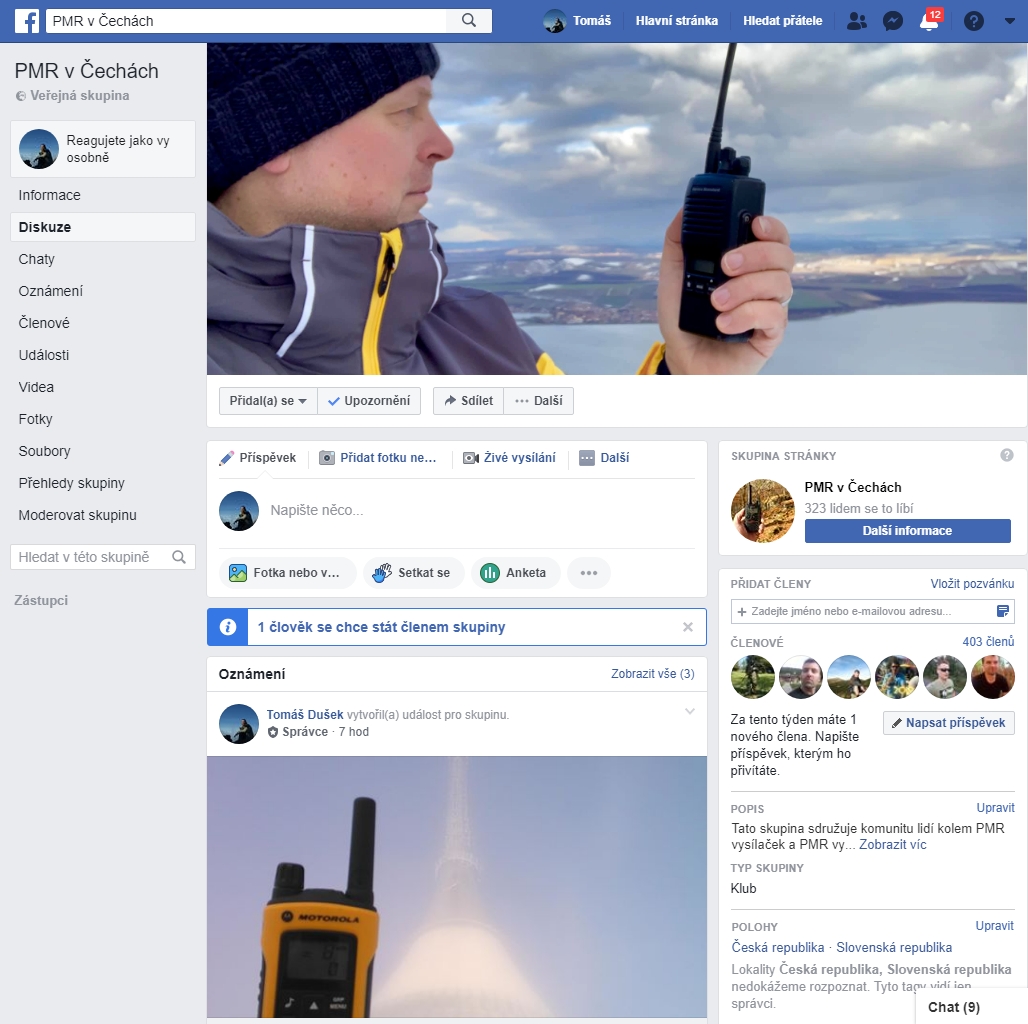The height and width of the screenshot is (1024, 1028).
Task: Click Zobrazit vše (3) link
Action: point(652,674)
